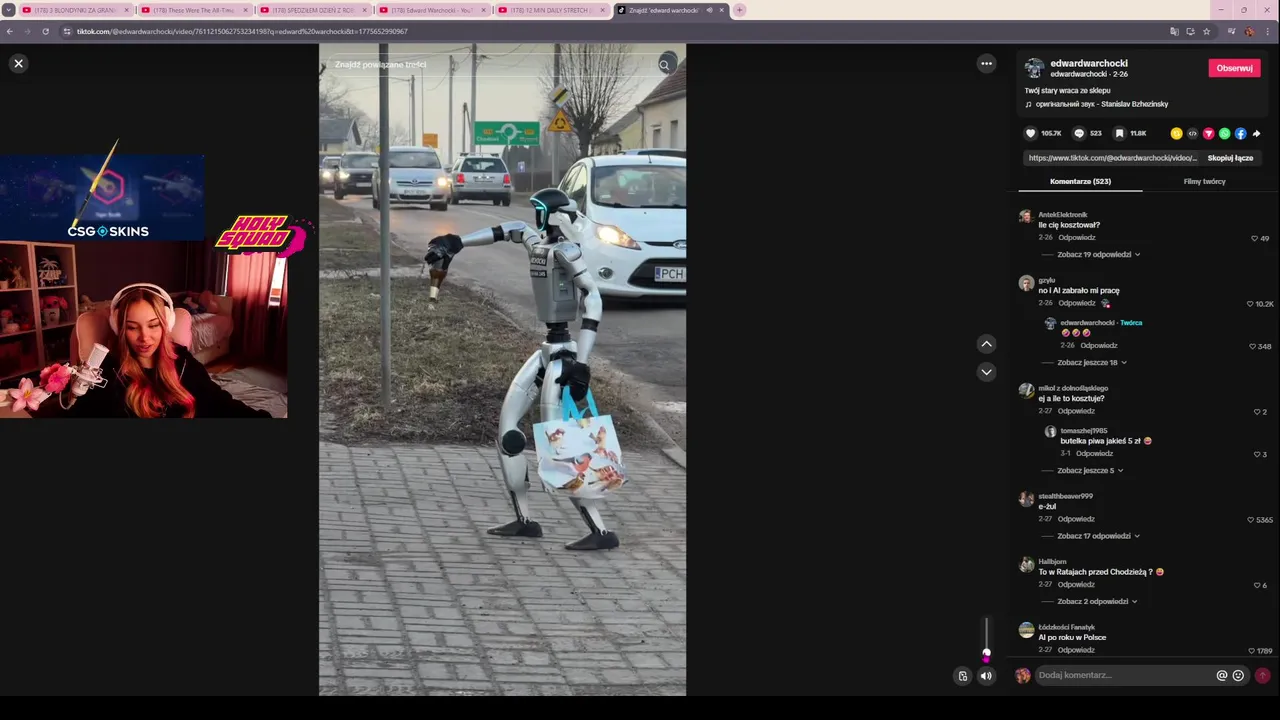Viewport: 1280px width, 720px height.
Task: Reply to Hallbjorn's comment via Odpowiedz
Action: click(x=1077, y=584)
